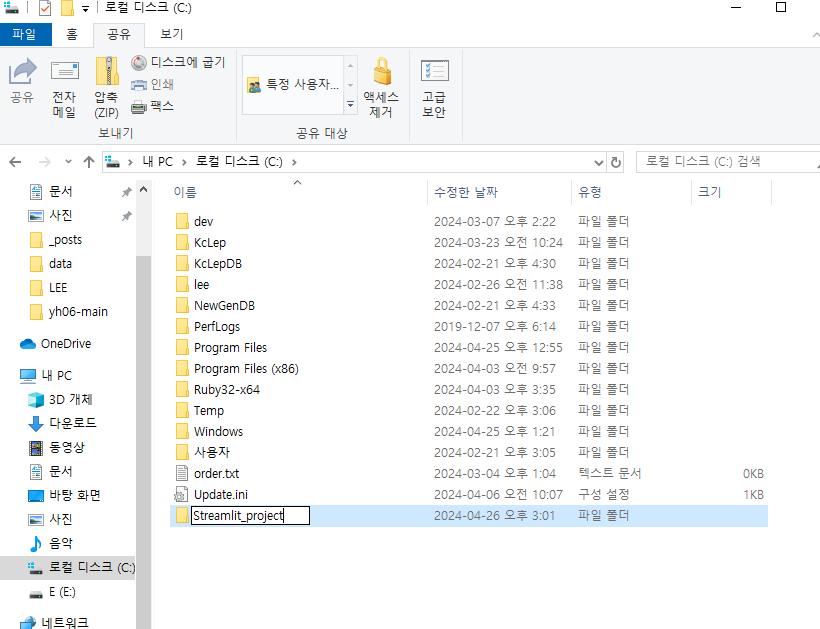Click the Email (전자 메일) icon
The height and width of the screenshot is (629, 820).
pyautogui.click(x=64, y=87)
